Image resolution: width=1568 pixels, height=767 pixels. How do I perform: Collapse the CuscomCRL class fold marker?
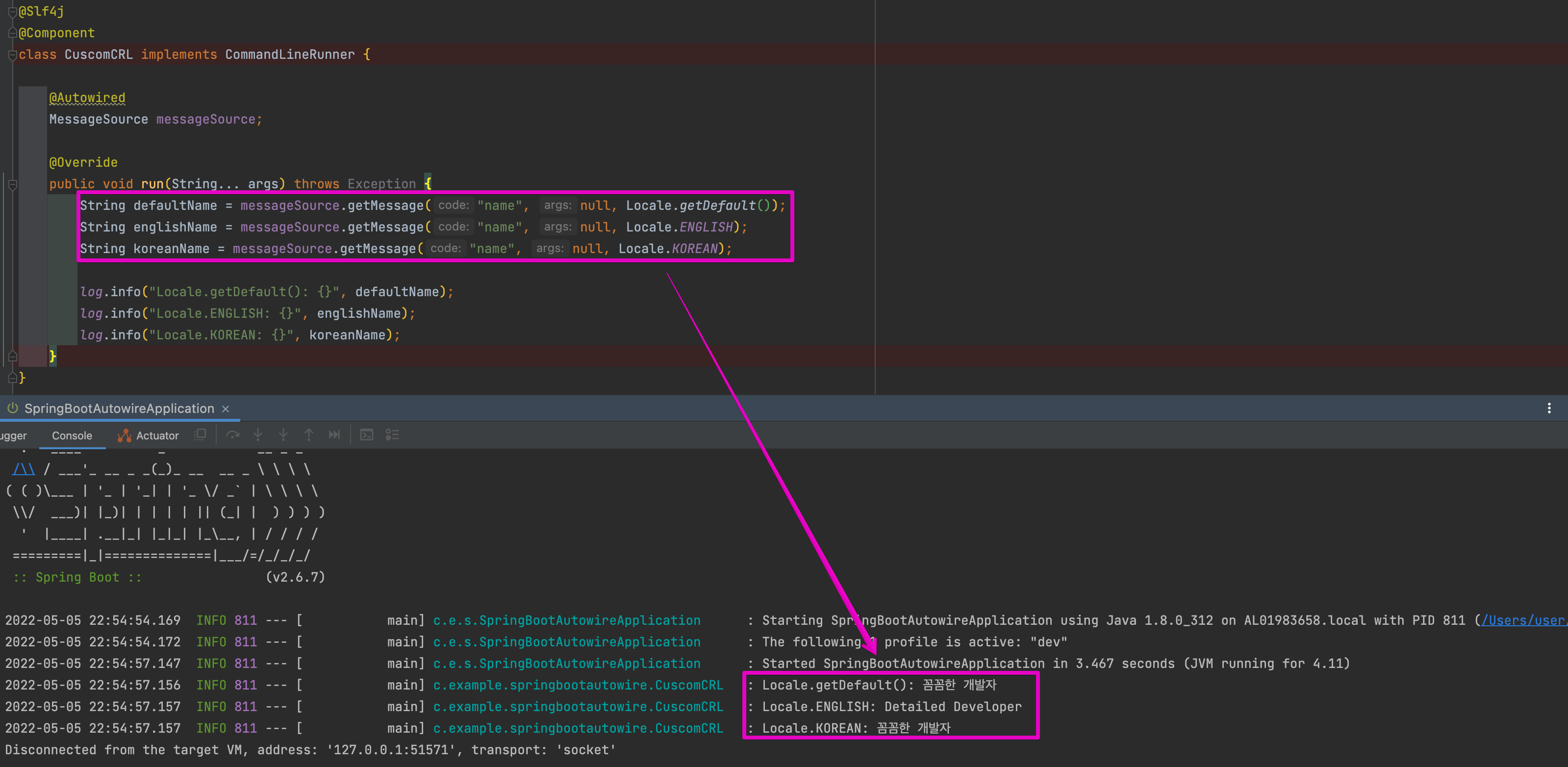pyautogui.click(x=12, y=55)
